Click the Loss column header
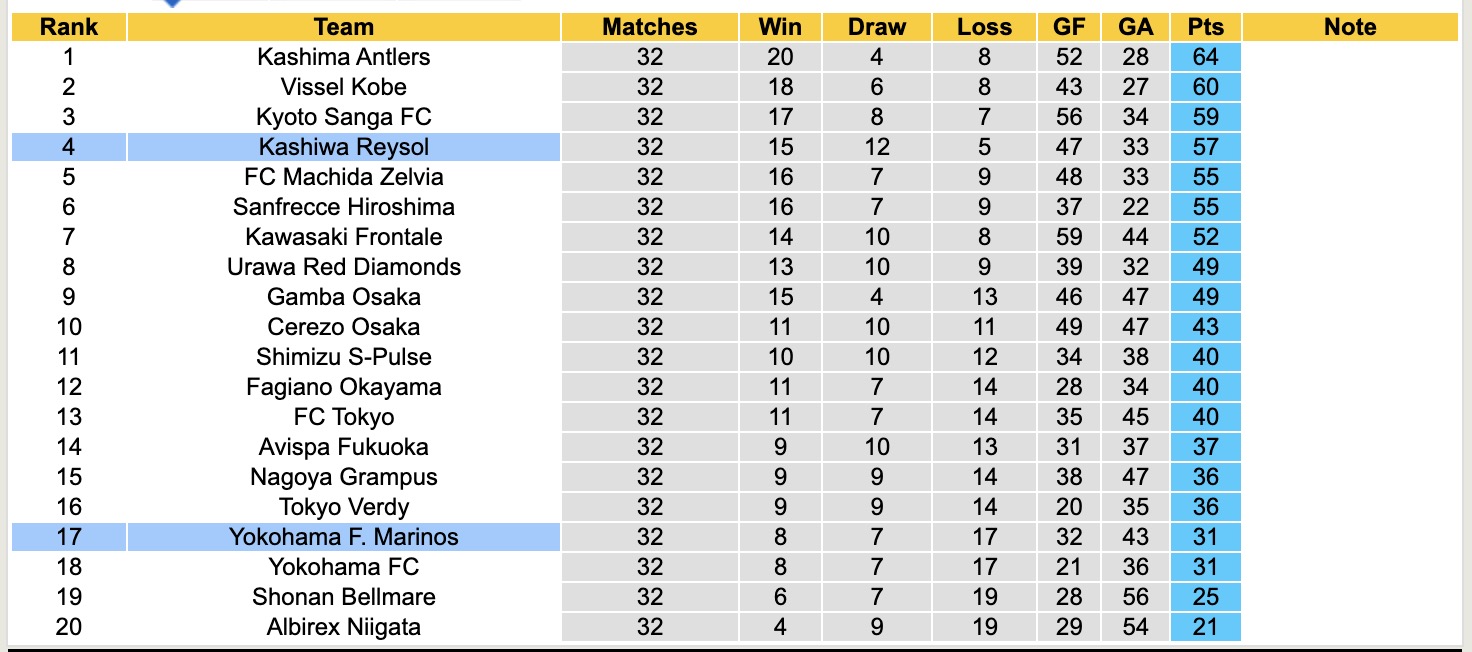 coord(984,27)
